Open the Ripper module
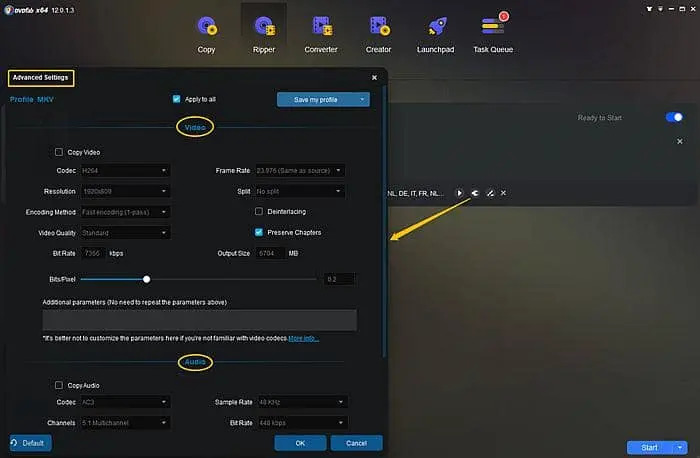The image size is (700, 458). 264,34
